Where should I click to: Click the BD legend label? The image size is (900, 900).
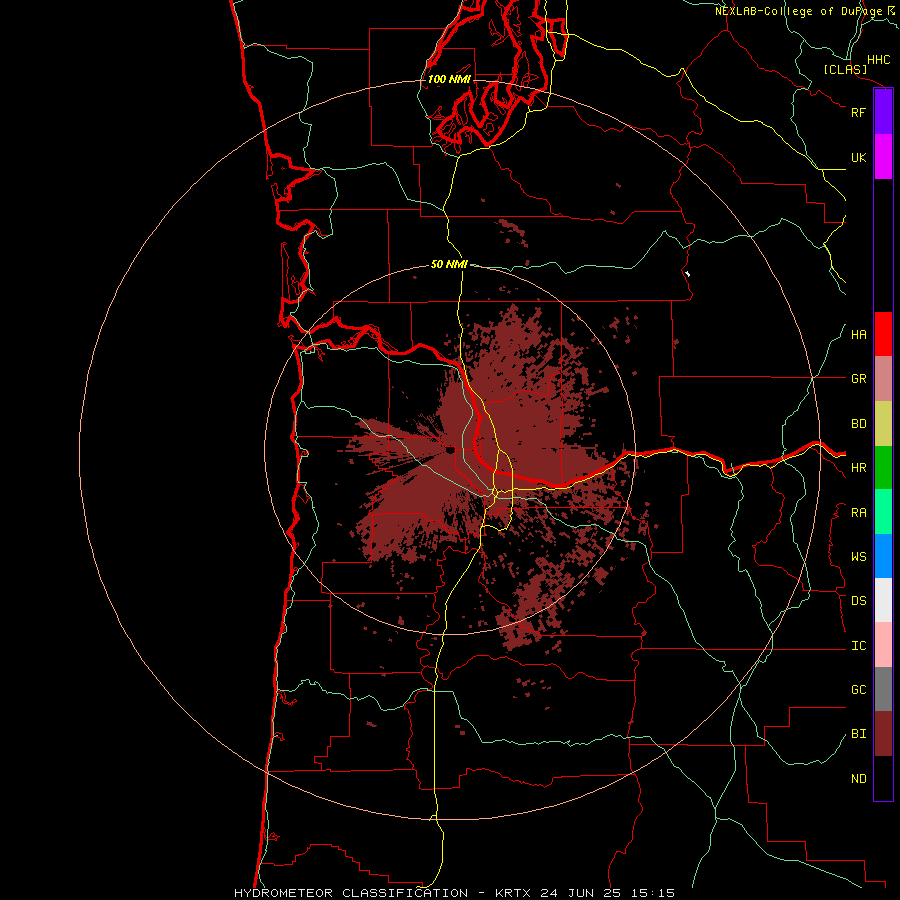(858, 424)
